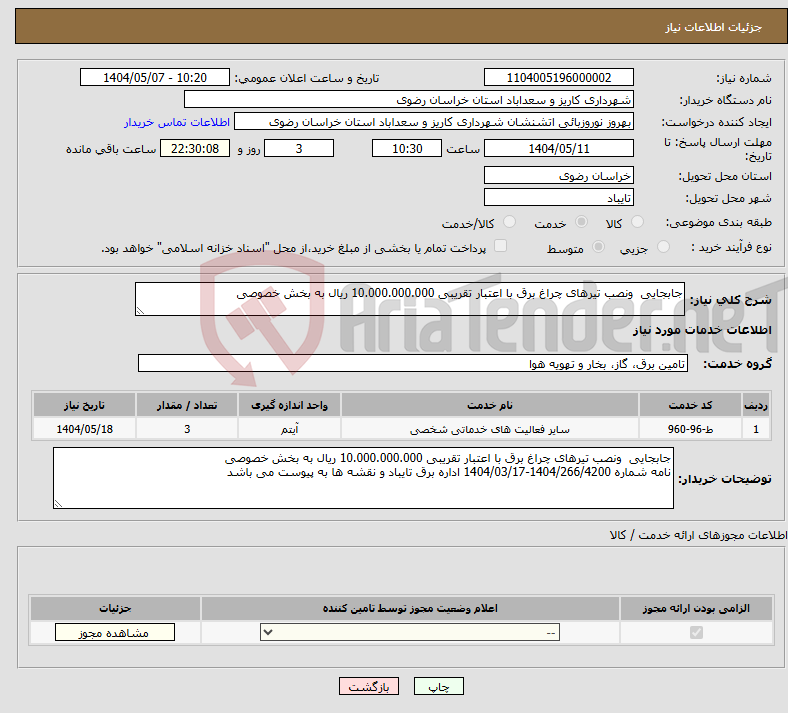The image size is (788, 713).
Task: Click the اطلاعات مجوزهای ارائه خدمت / کالا heading
Action: click(699, 535)
